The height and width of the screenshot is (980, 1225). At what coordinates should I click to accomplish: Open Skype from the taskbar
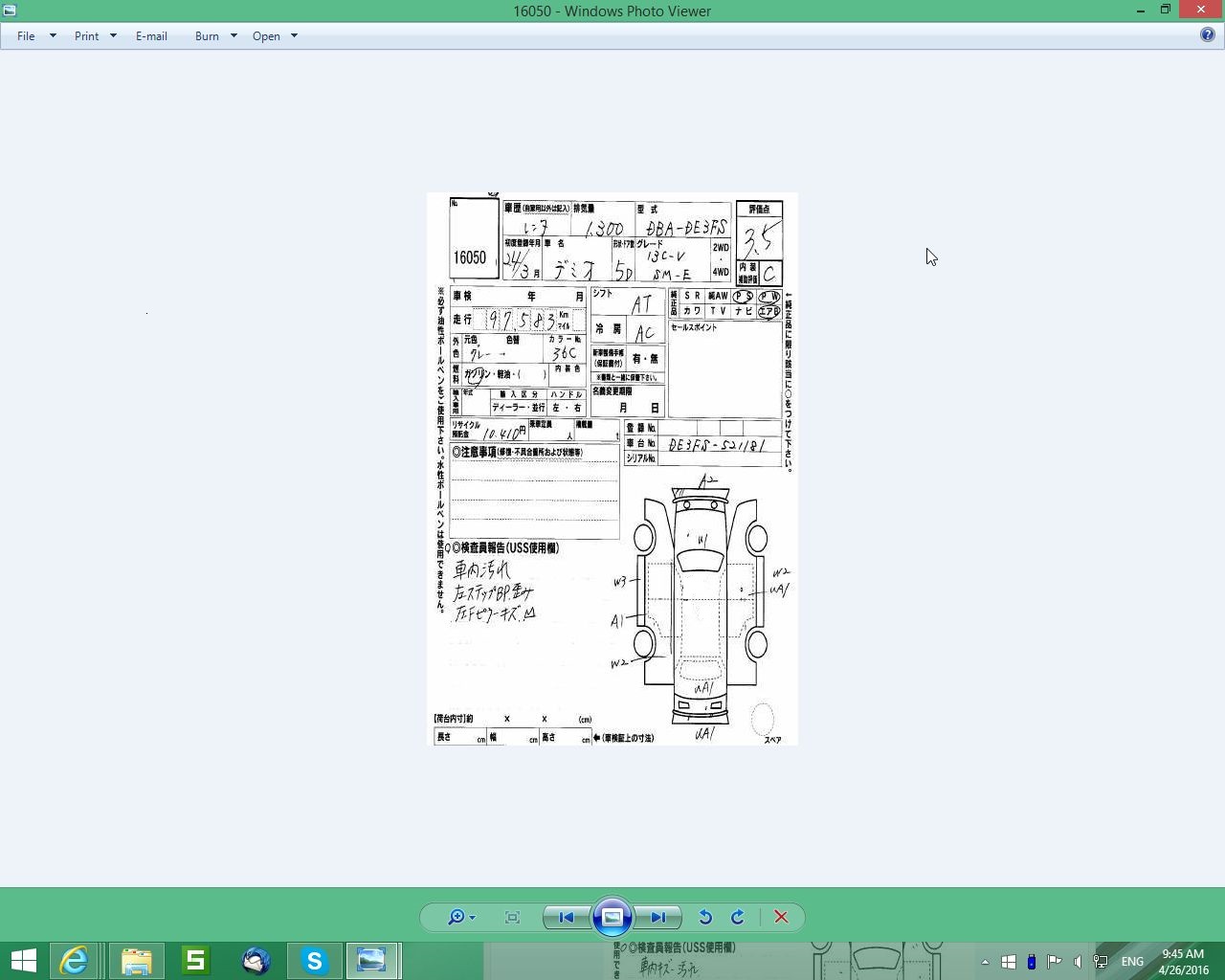click(x=314, y=960)
